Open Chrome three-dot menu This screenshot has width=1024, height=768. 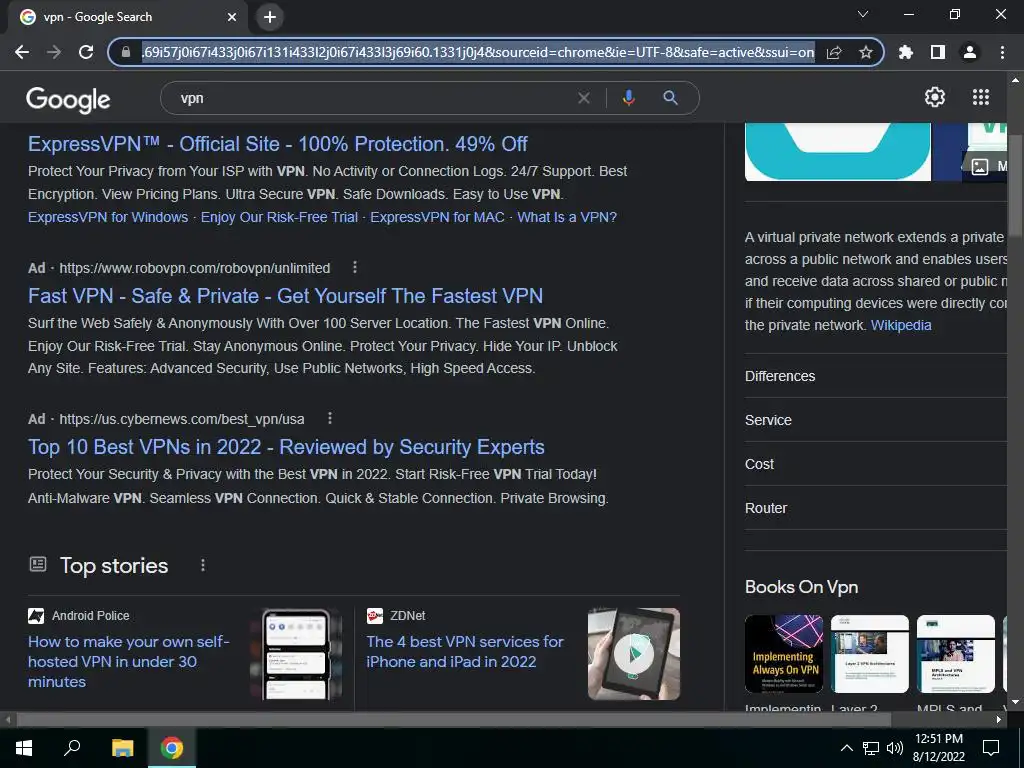(x=1002, y=52)
